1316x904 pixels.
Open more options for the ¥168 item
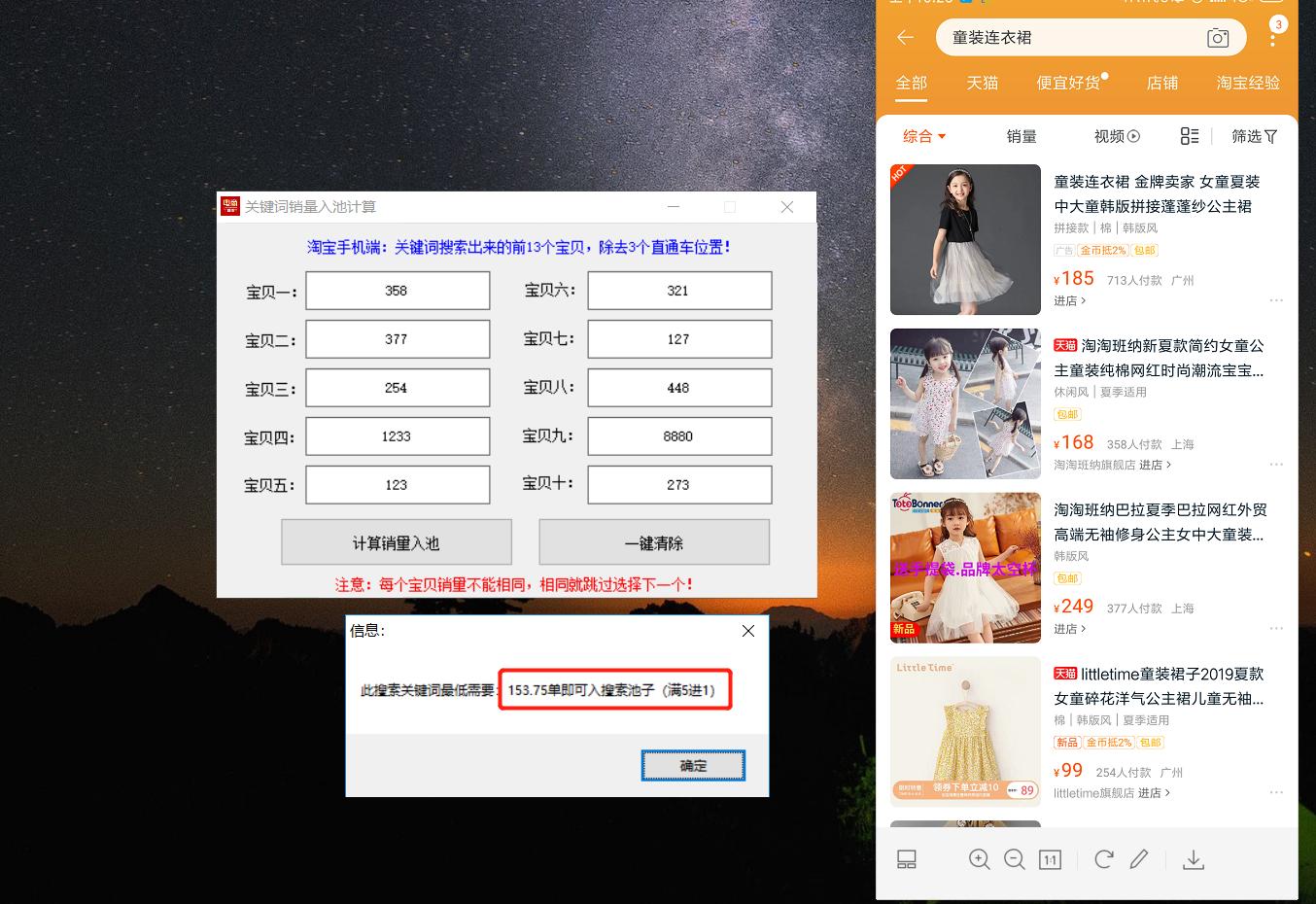pos(1276,465)
